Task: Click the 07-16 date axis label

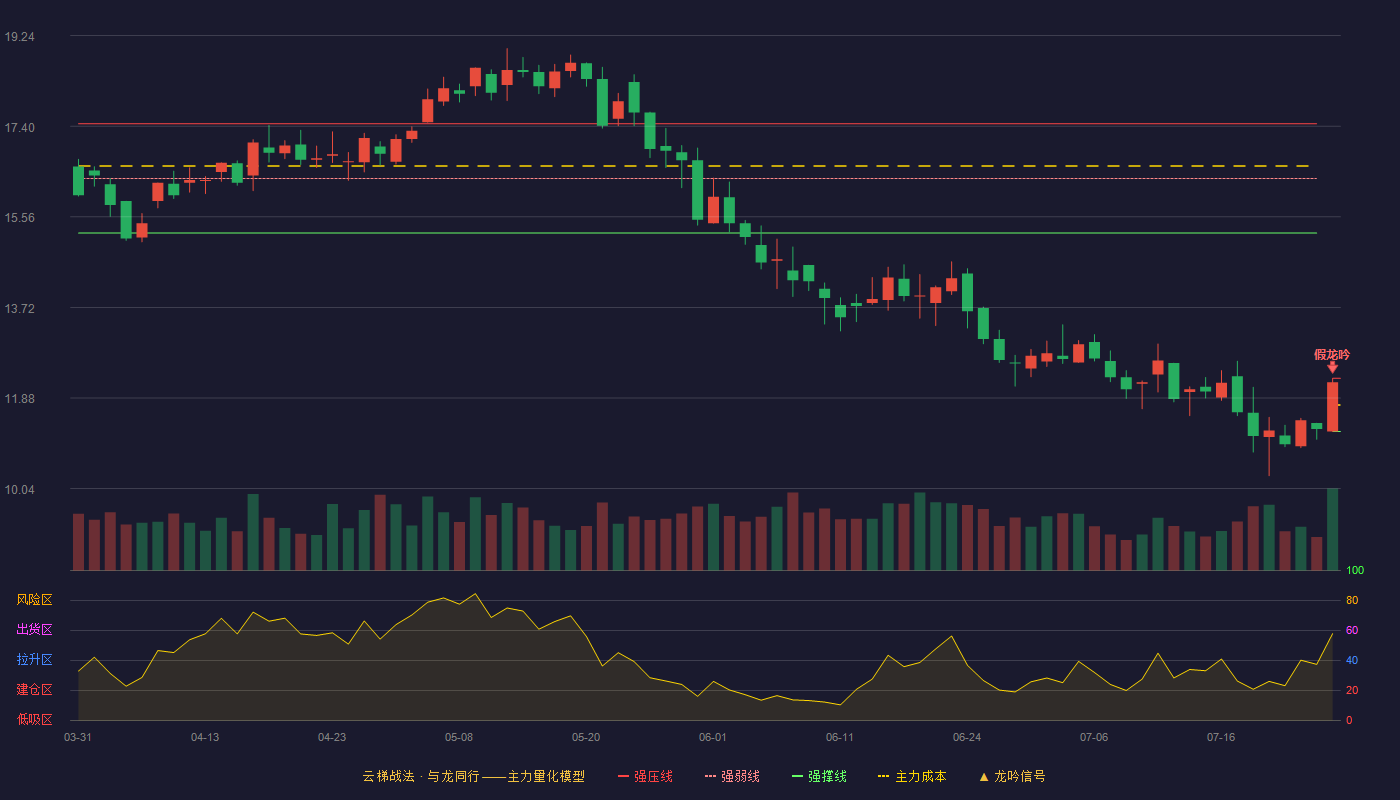Action: 1221,737
